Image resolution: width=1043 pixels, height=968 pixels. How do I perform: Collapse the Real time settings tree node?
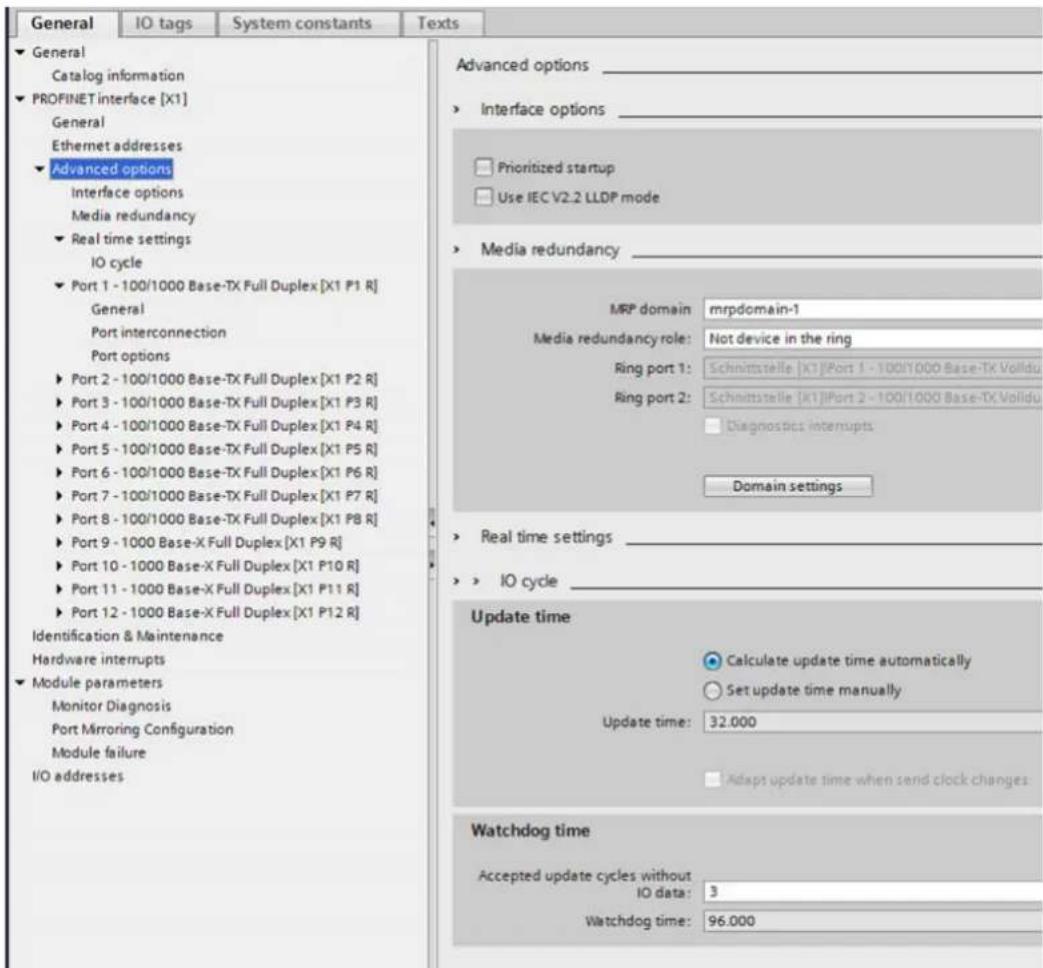point(60,239)
